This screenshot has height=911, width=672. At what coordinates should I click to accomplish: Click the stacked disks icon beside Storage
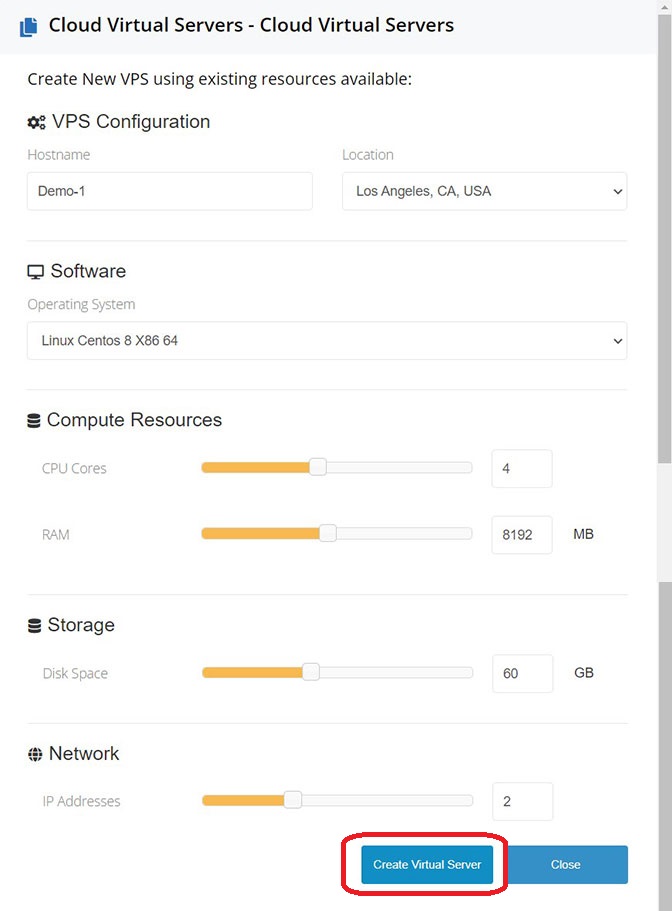(x=34, y=626)
